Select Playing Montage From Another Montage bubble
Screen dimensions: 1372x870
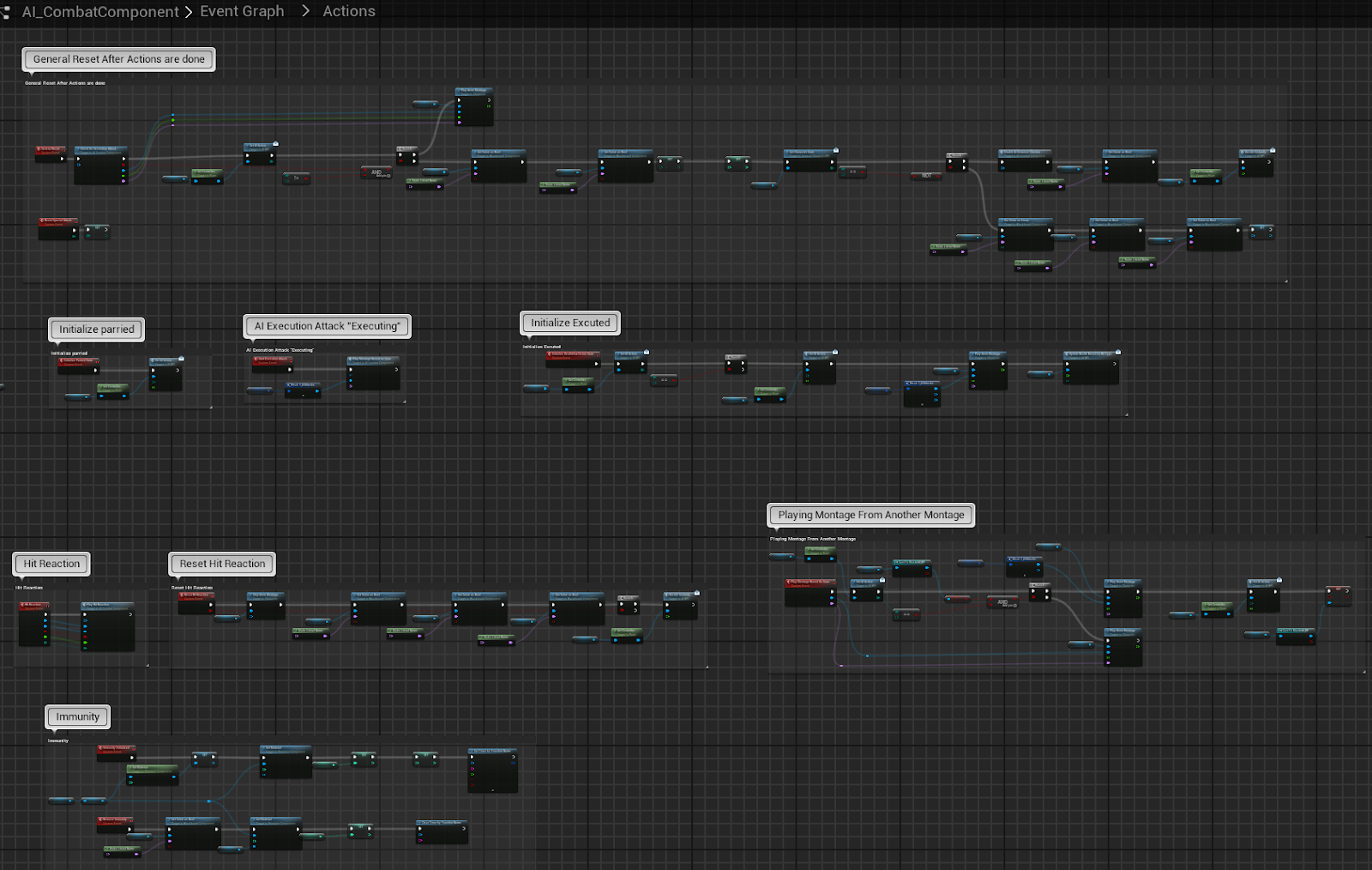point(871,515)
